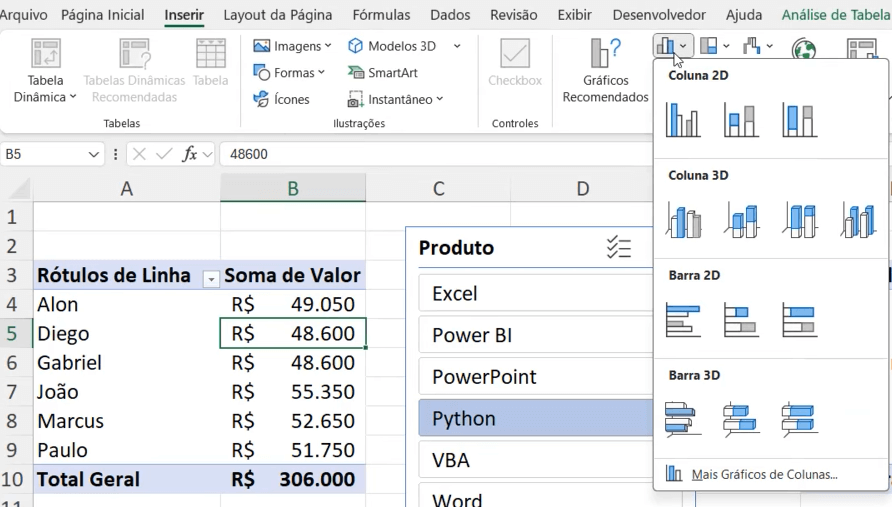Screen dimensions: 892x507
Task: Select column B header
Action: [x=293, y=188]
